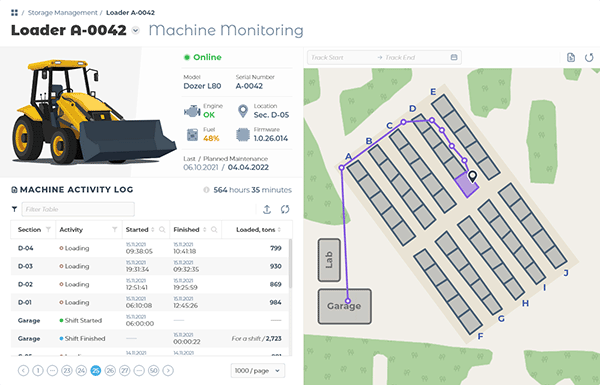Screen dimensions: 600x385
Task: Go to page 23
Action: point(67,370)
